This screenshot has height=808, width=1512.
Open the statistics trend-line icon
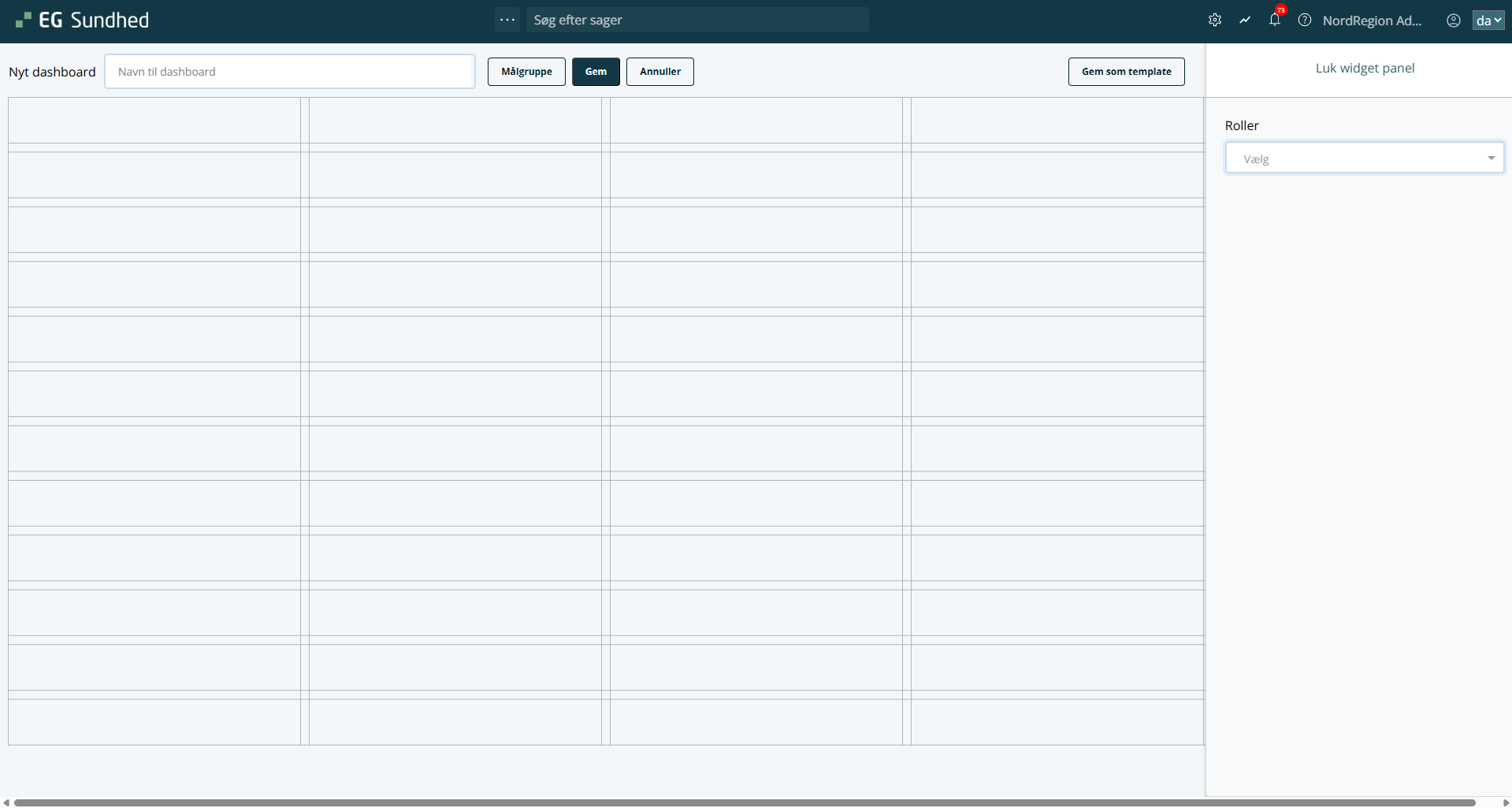click(x=1245, y=20)
